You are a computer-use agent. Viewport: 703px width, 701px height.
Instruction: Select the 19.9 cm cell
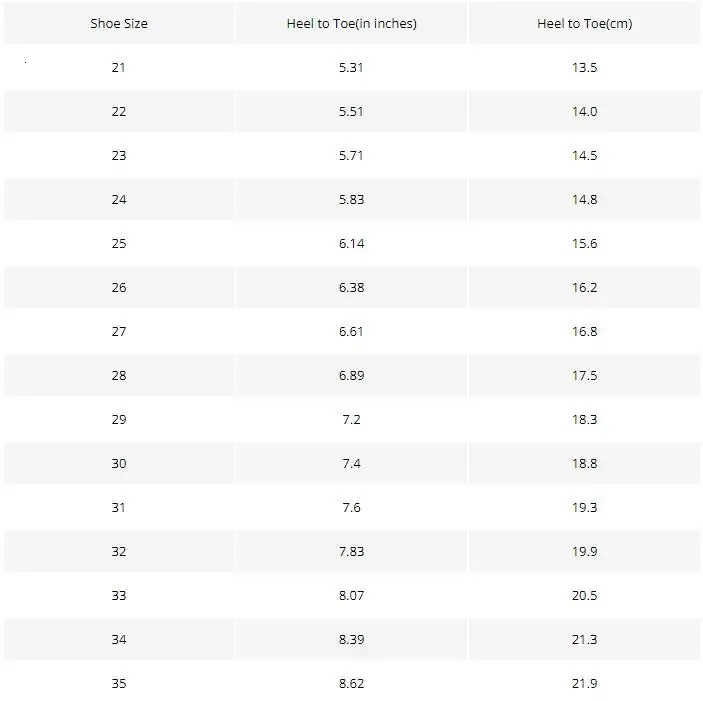tap(584, 552)
